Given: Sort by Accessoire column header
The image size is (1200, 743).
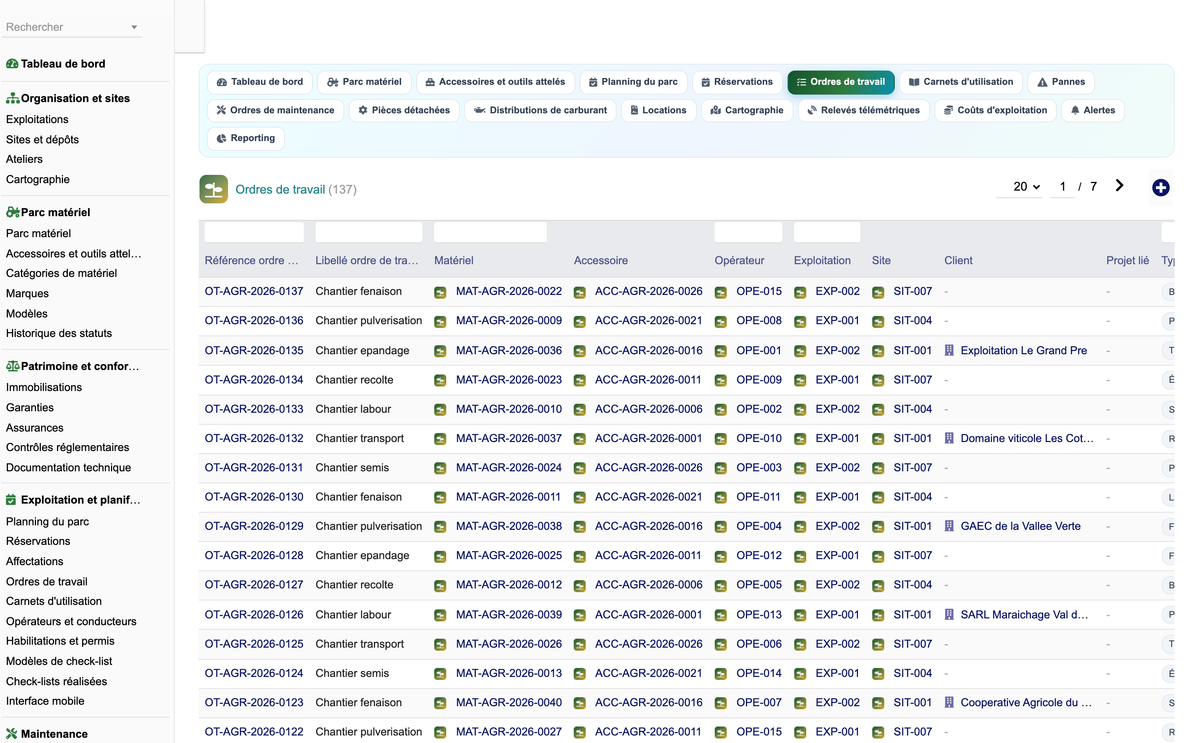Looking at the screenshot, I should point(601,261).
